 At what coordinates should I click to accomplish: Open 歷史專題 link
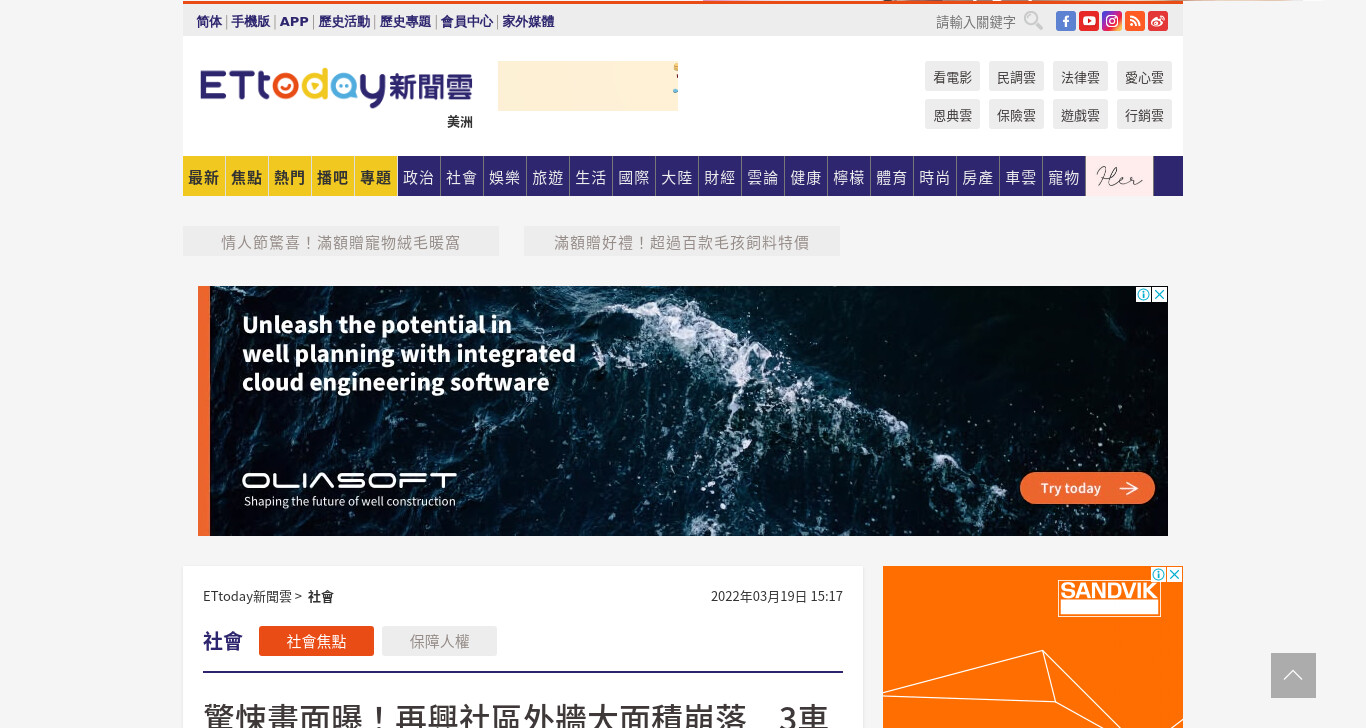pyautogui.click(x=405, y=21)
